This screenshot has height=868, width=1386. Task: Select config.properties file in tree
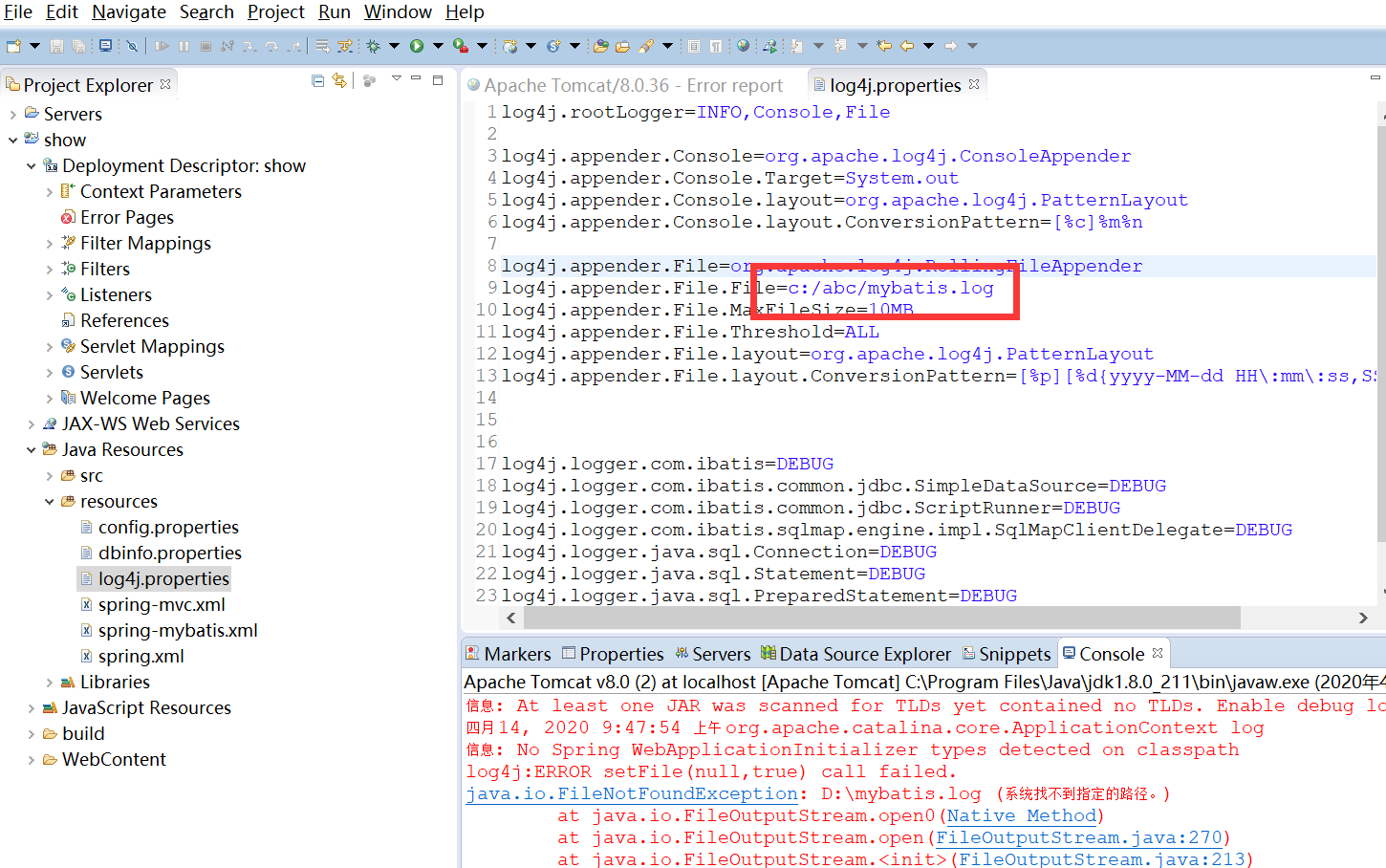168,527
